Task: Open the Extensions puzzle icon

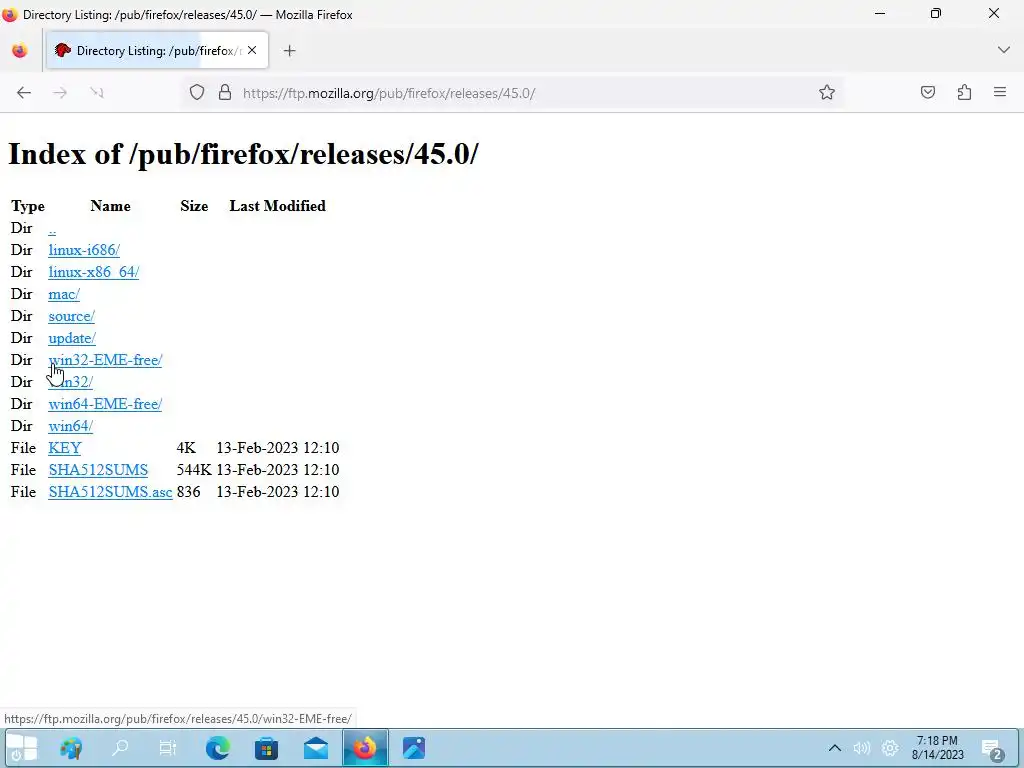Action: [x=964, y=93]
